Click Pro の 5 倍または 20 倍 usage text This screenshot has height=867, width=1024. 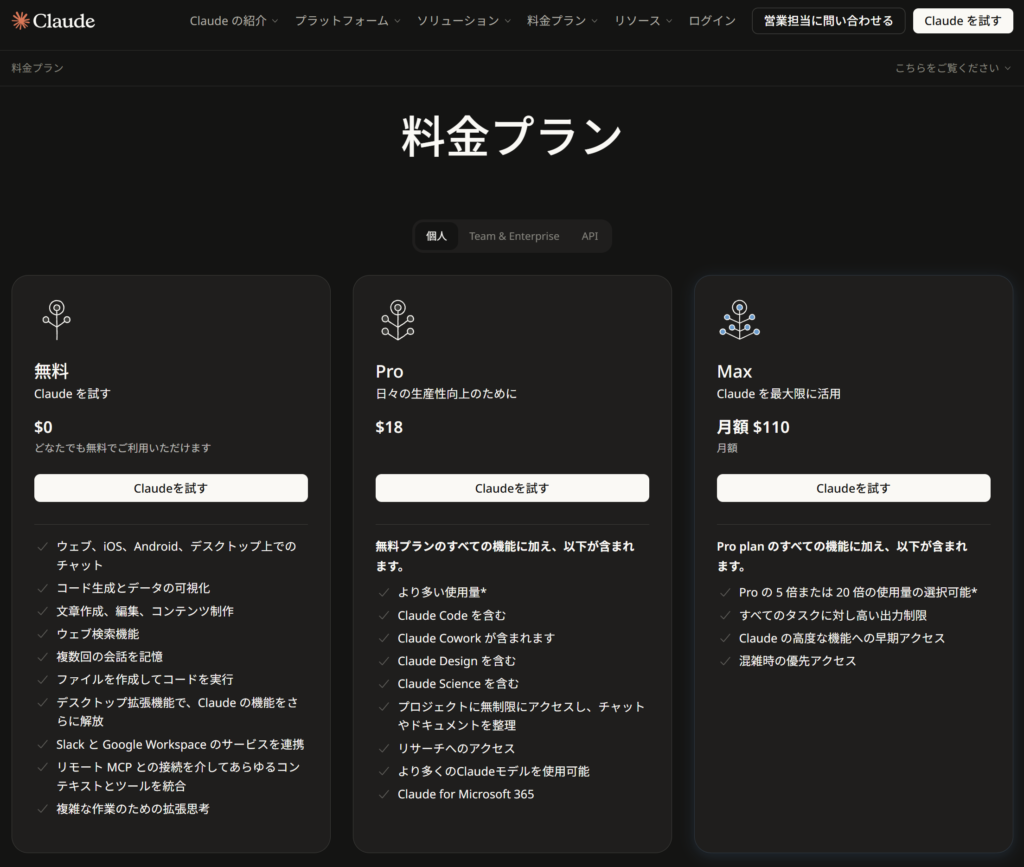pos(858,592)
